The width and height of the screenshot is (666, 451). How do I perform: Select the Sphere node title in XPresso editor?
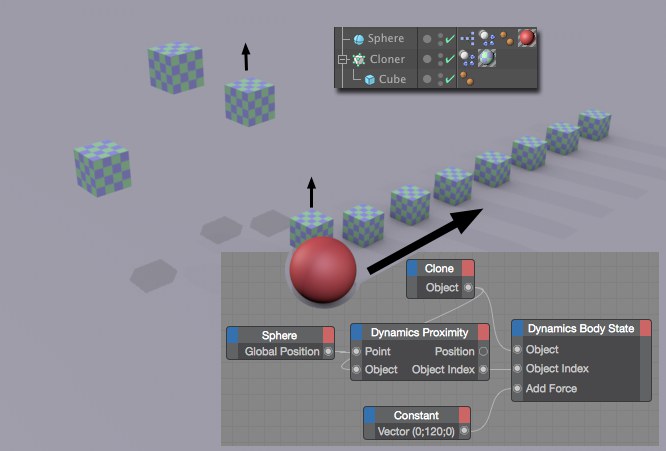(x=279, y=335)
